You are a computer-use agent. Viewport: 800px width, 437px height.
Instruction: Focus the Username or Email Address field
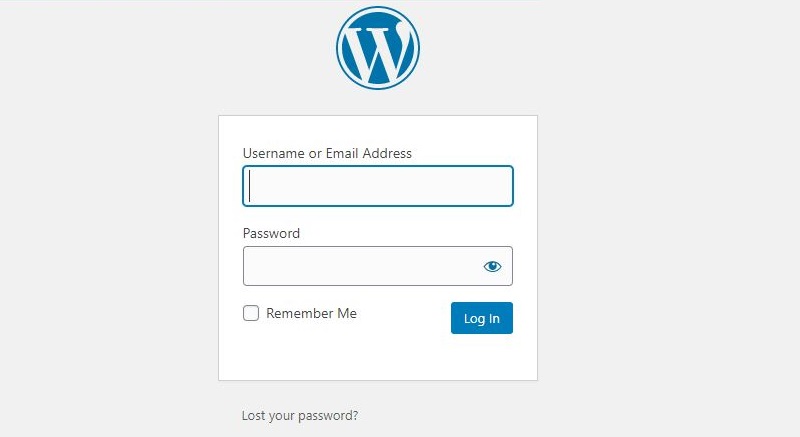[378, 186]
